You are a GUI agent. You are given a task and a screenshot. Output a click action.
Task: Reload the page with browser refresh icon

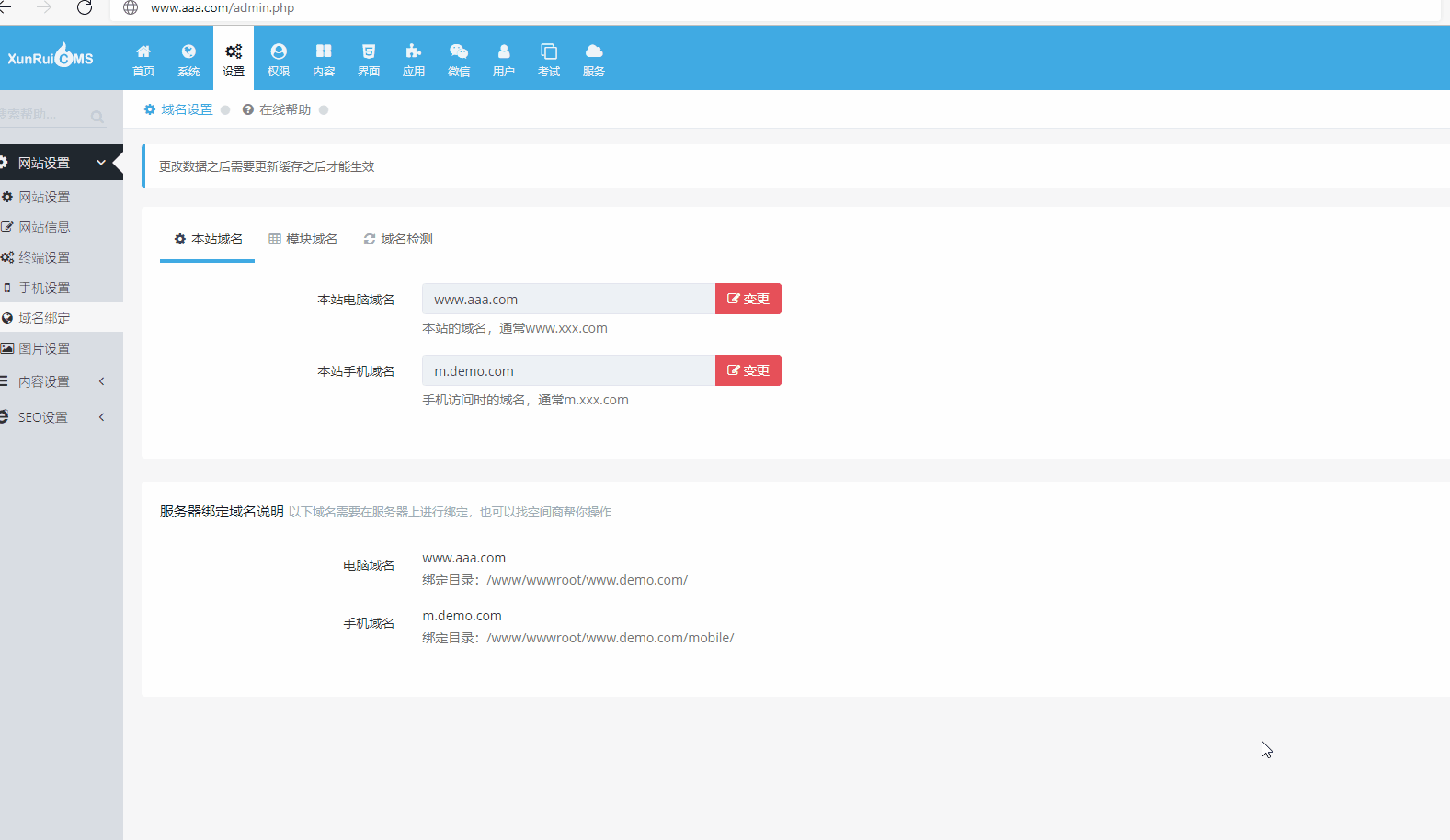click(x=85, y=7)
